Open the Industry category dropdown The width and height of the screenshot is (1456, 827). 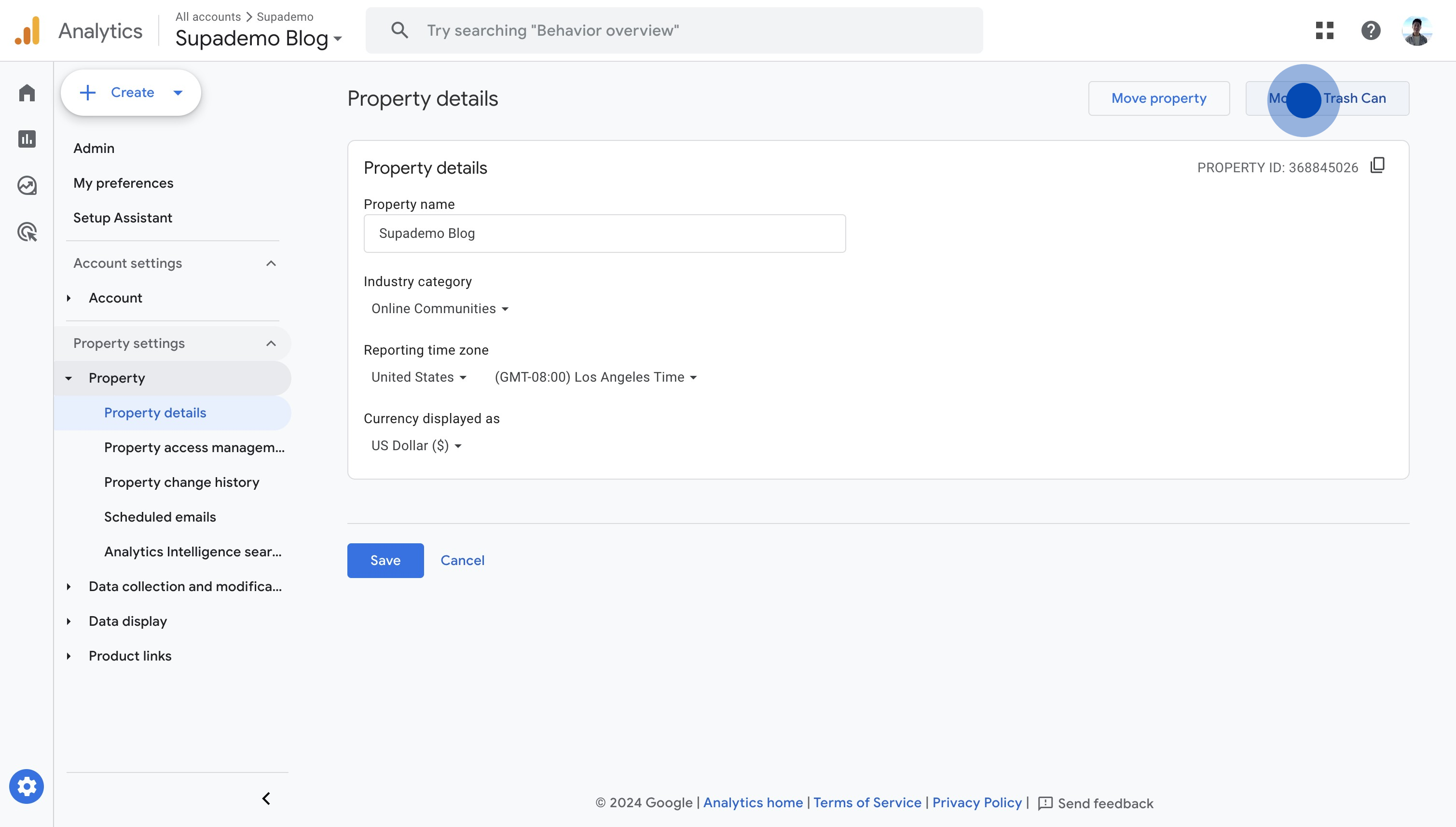pyautogui.click(x=440, y=308)
